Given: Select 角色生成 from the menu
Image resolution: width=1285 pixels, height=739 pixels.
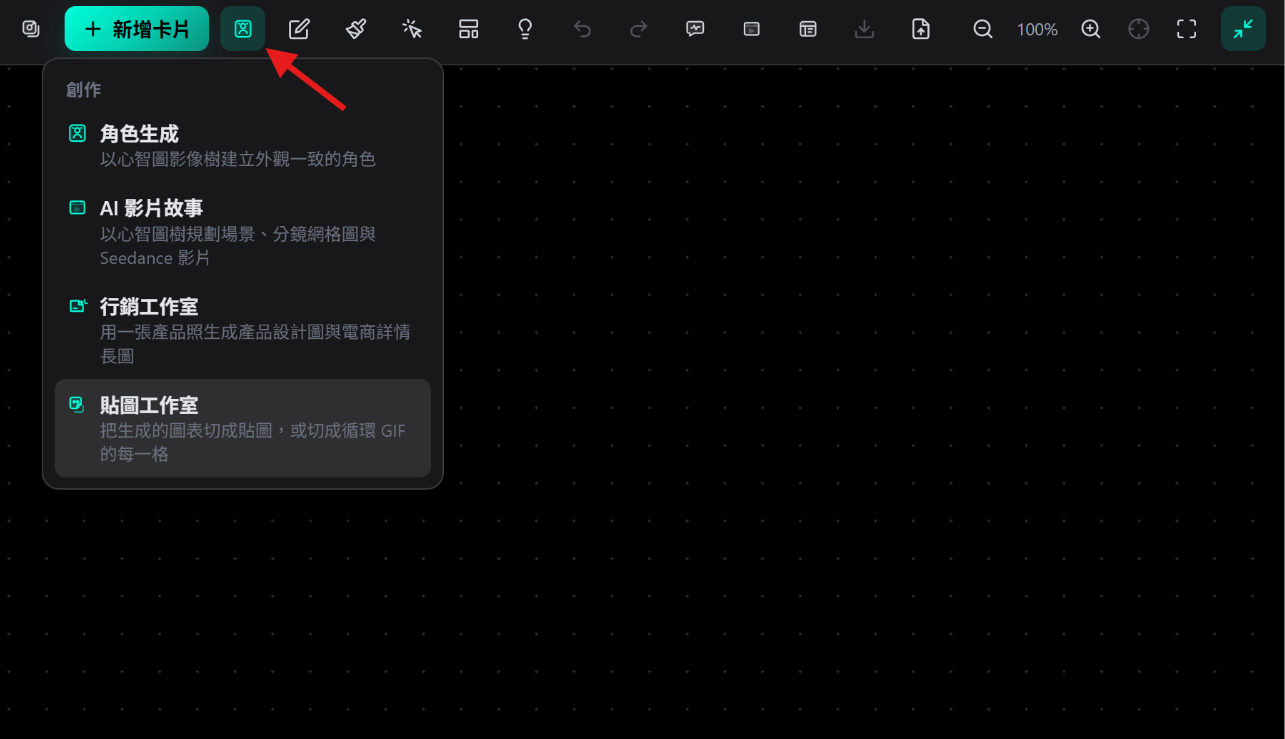Looking at the screenshot, I should (x=243, y=145).
